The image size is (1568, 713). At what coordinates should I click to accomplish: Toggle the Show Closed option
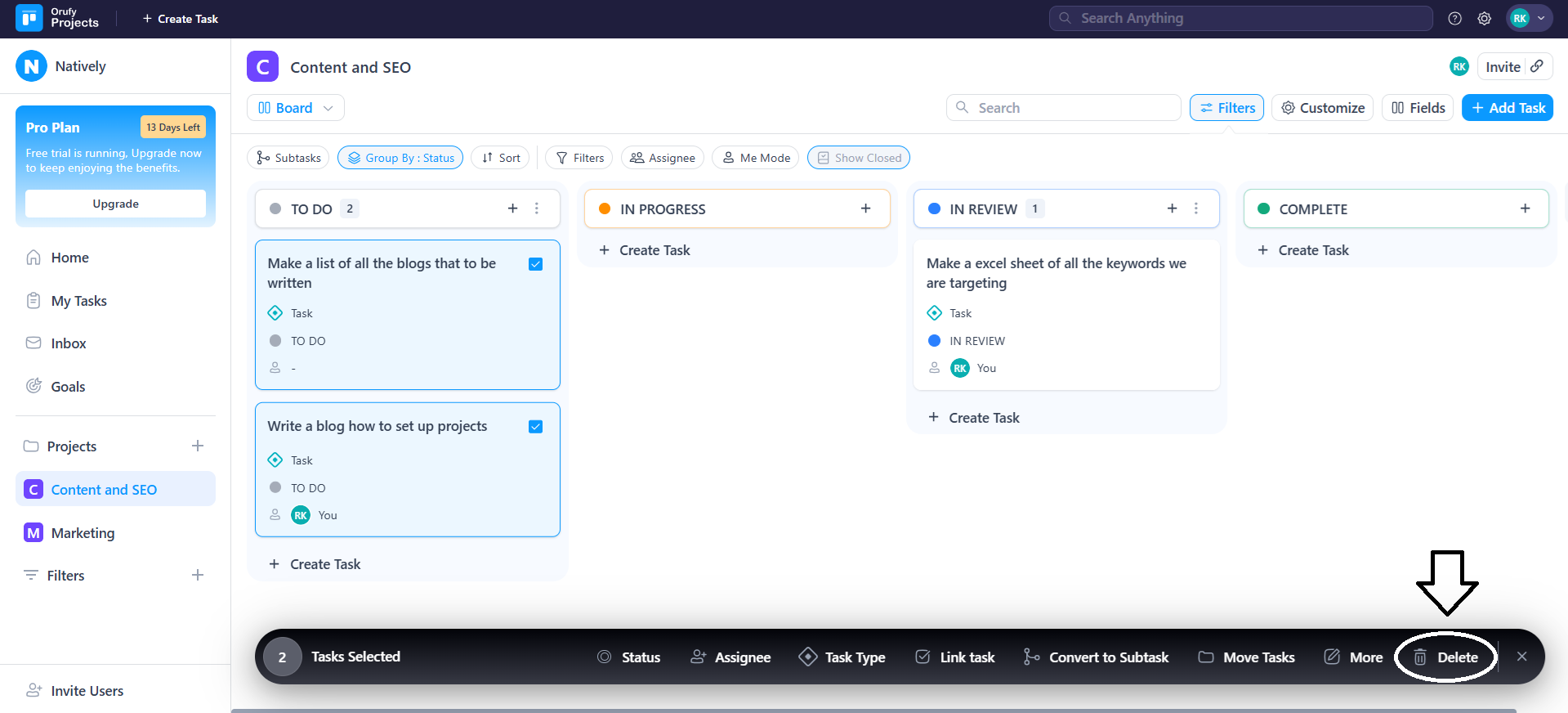[858, 158]
